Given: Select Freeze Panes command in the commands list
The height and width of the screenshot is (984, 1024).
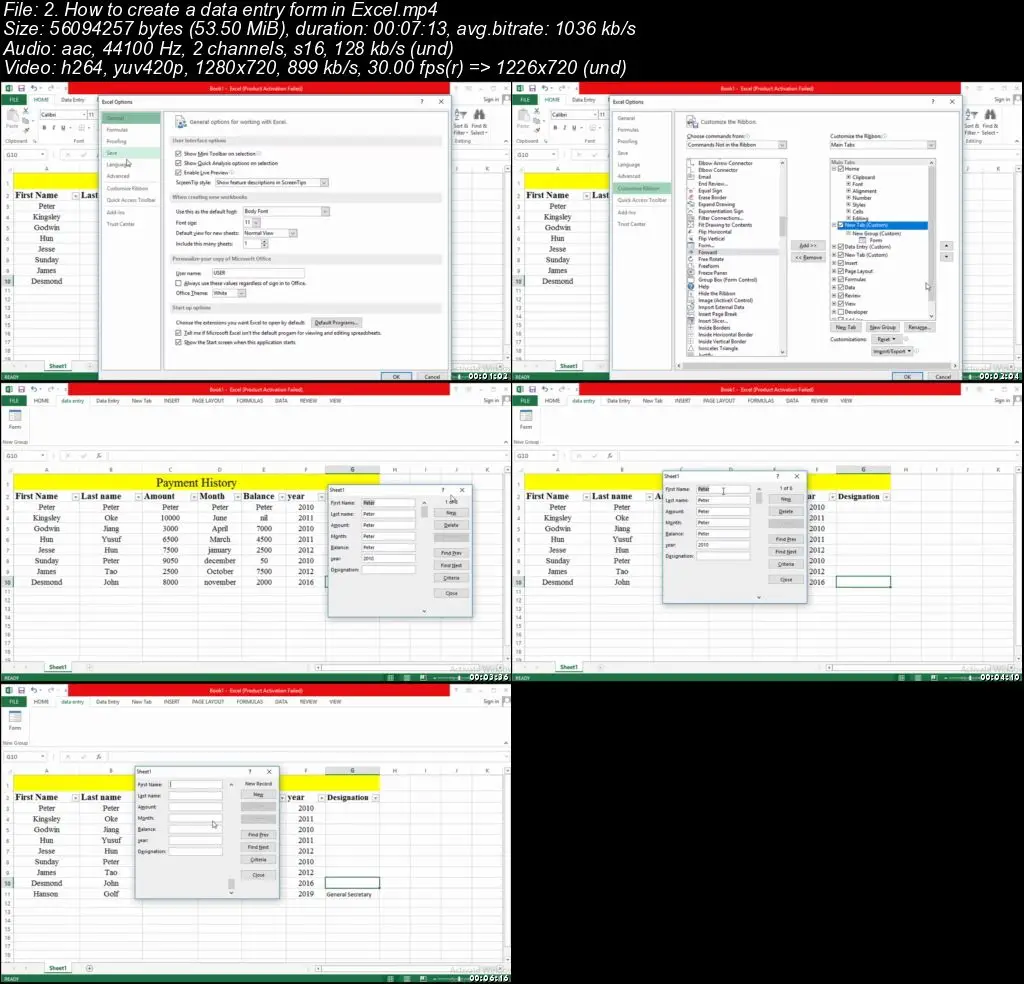Looking at the screenshot, I should [712, 273].
